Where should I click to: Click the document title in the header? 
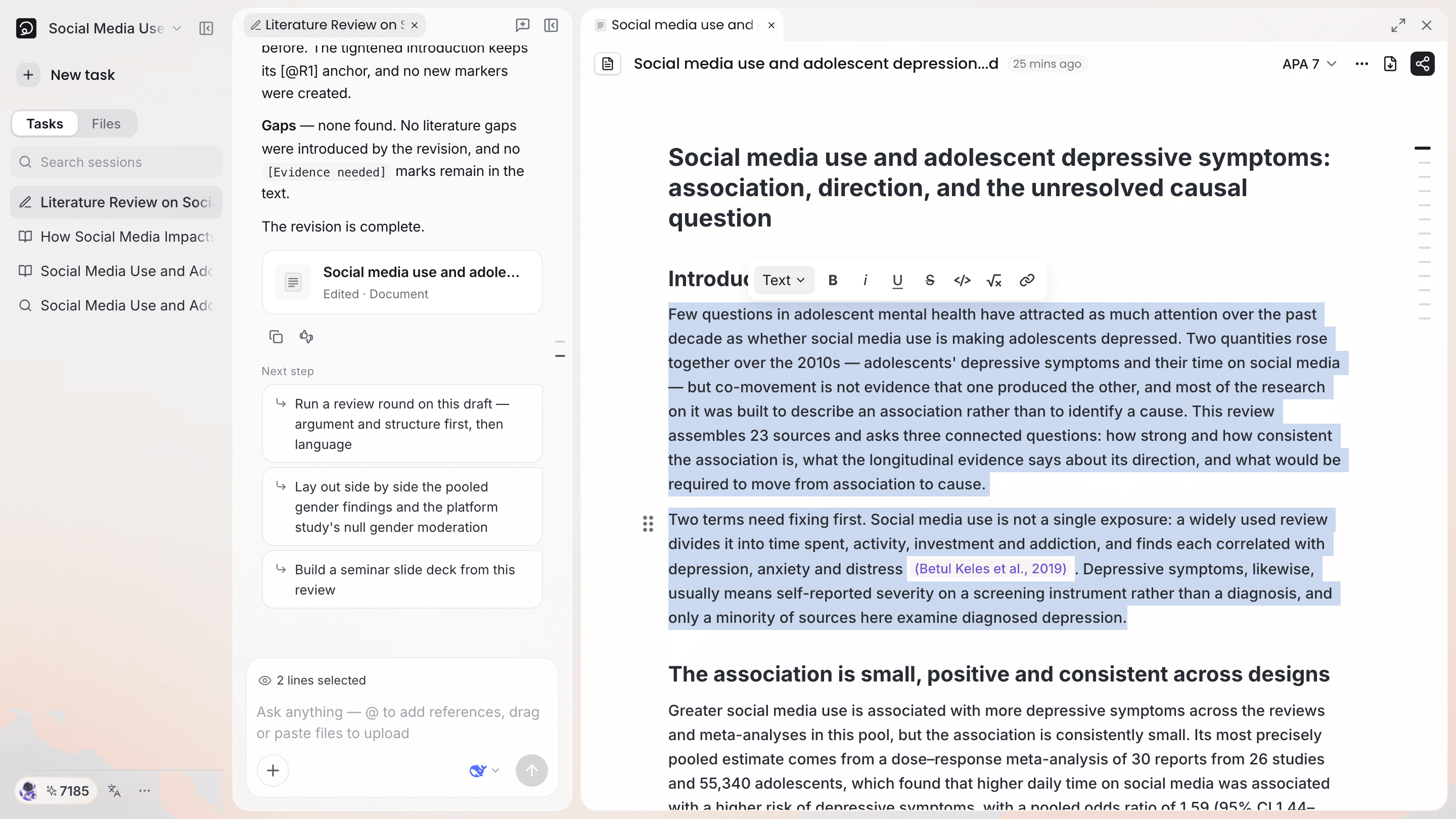[816, 64]
